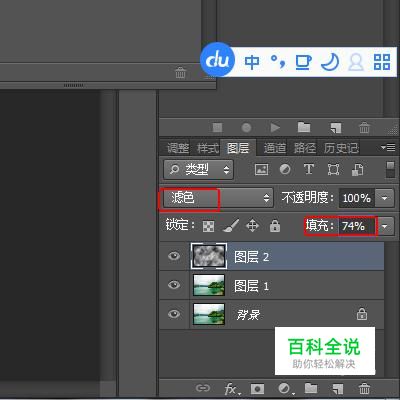Lock layer position move icon
Viewport: 400px width, 400px height.
252,226
